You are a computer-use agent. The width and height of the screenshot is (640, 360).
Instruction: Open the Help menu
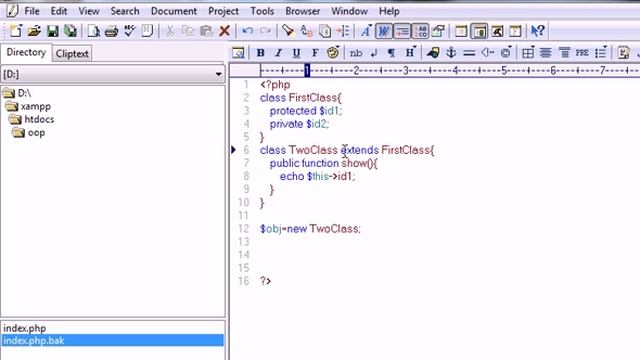[x=389, y=11]
